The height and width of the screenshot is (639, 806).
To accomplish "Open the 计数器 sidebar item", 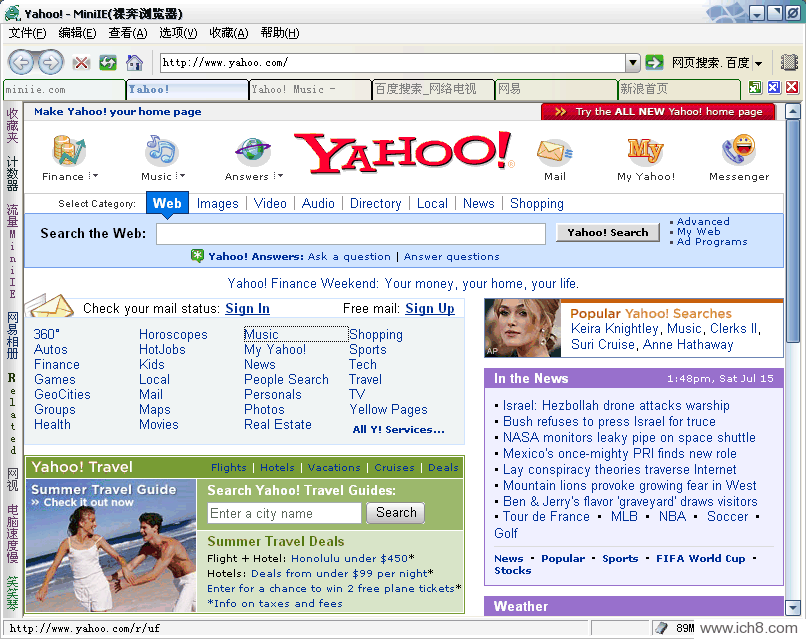I will click(x=12, y=174).
